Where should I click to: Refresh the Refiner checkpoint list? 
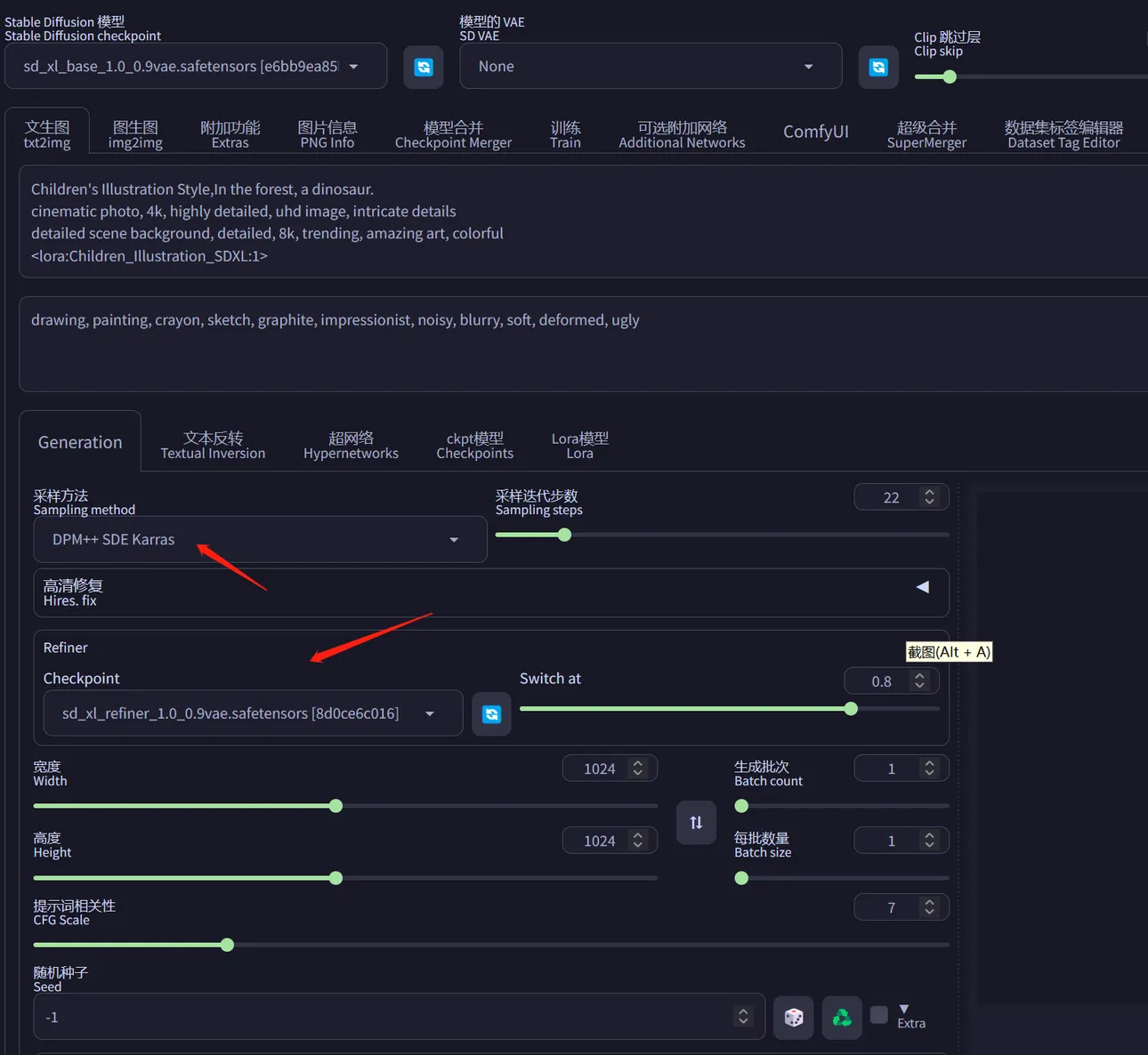click(491, 713)
